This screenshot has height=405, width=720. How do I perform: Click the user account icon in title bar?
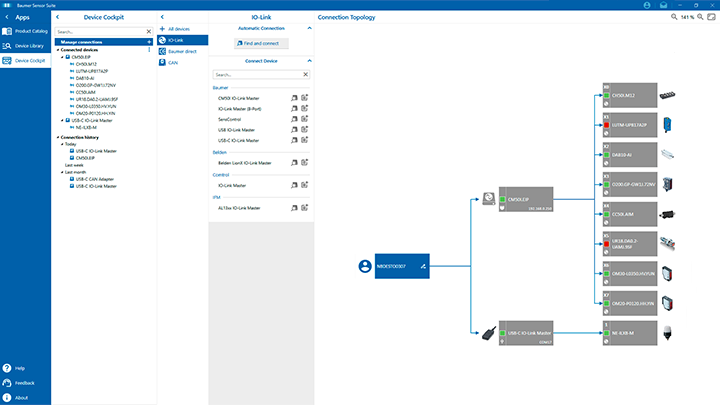647,5
